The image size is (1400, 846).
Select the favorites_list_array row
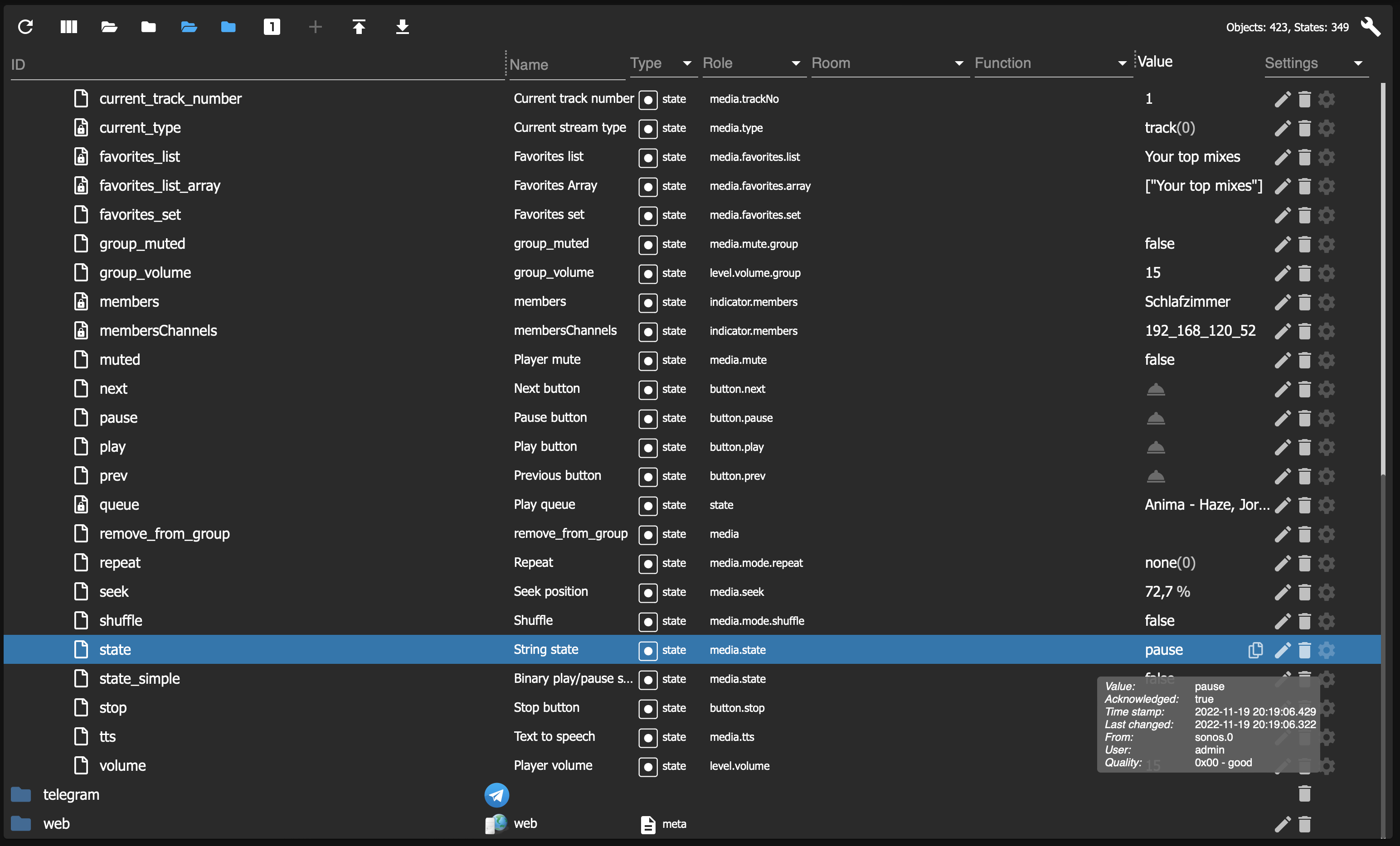point(692,186)
